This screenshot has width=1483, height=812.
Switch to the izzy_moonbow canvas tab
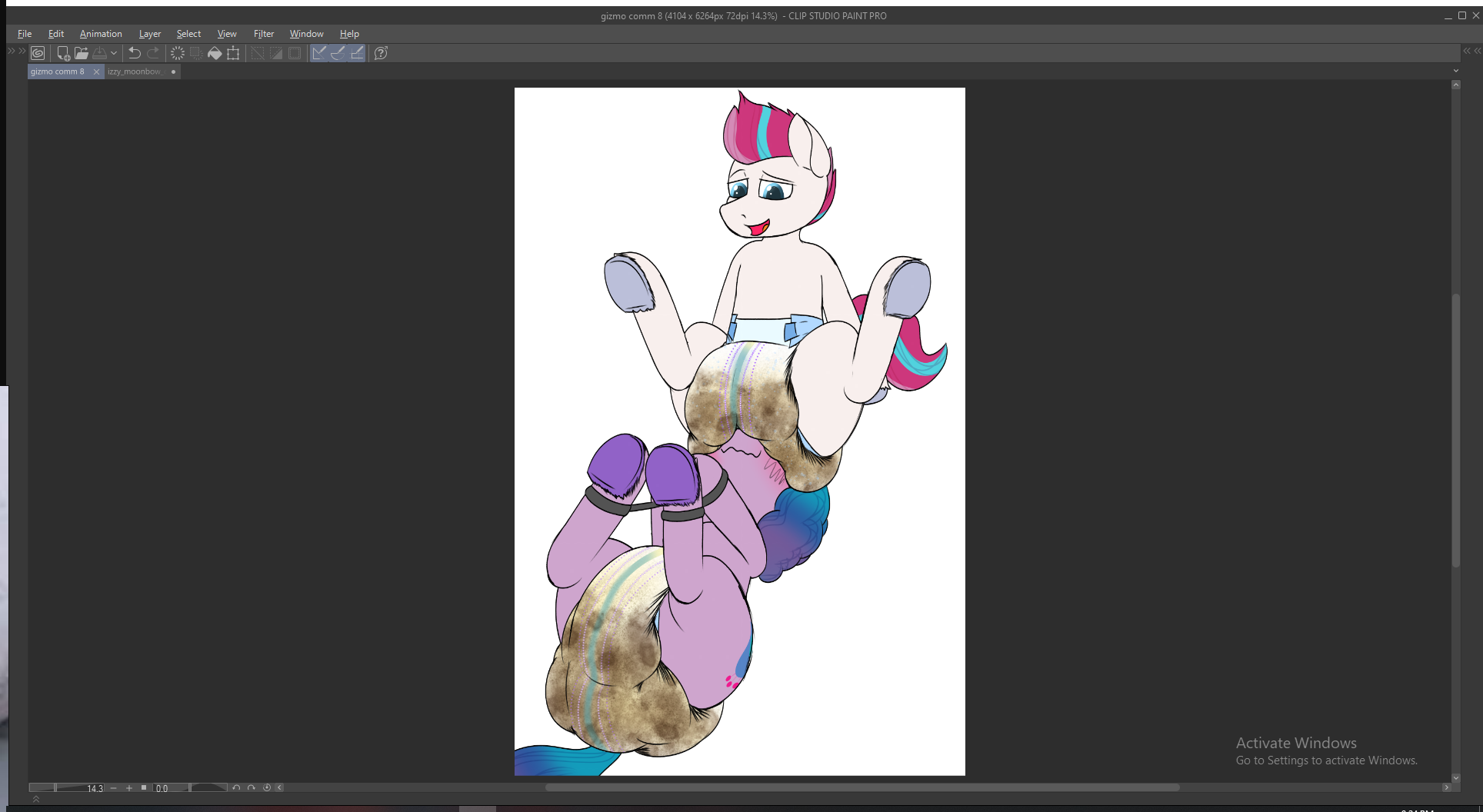coord(135,72)
